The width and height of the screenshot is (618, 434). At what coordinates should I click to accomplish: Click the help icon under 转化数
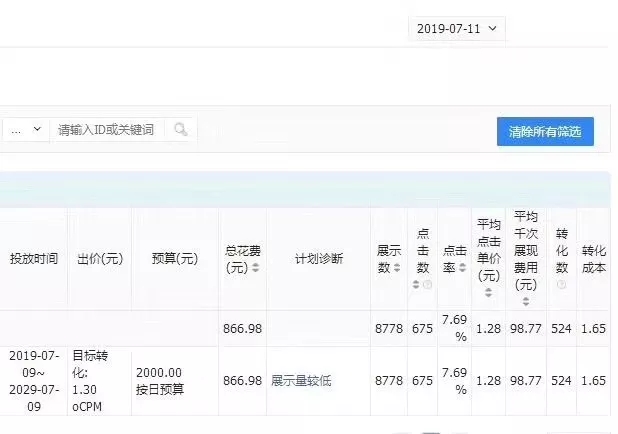pyautogui.click(x=561, y=284)
